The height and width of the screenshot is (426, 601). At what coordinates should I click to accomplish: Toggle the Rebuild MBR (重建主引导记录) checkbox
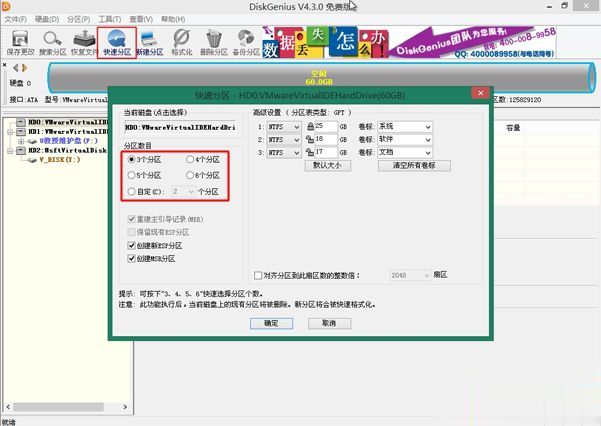(131, 219)
